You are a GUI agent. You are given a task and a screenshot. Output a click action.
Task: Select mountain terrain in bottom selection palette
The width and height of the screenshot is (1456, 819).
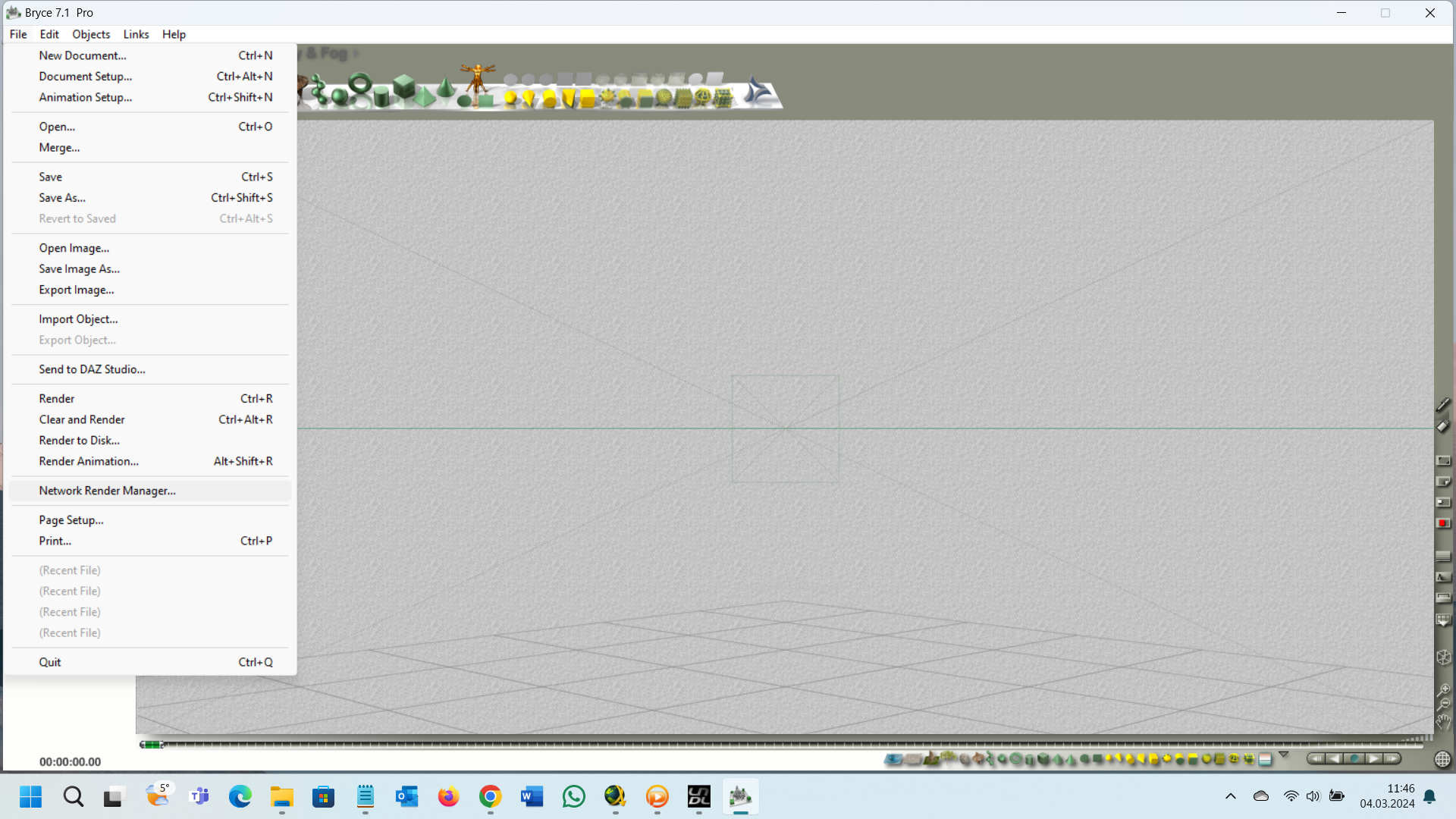pos(930,758)
